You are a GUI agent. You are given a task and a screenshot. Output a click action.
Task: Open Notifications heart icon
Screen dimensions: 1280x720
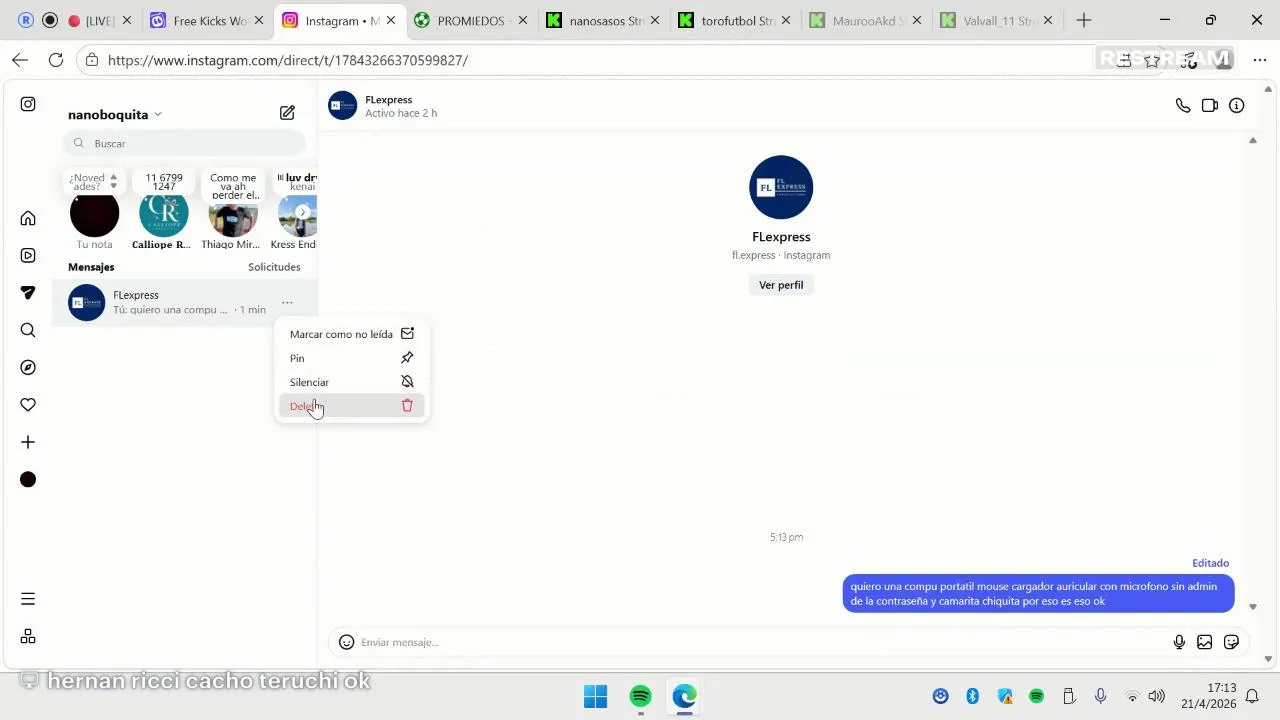pyautogui.click(x=28, y=405)
